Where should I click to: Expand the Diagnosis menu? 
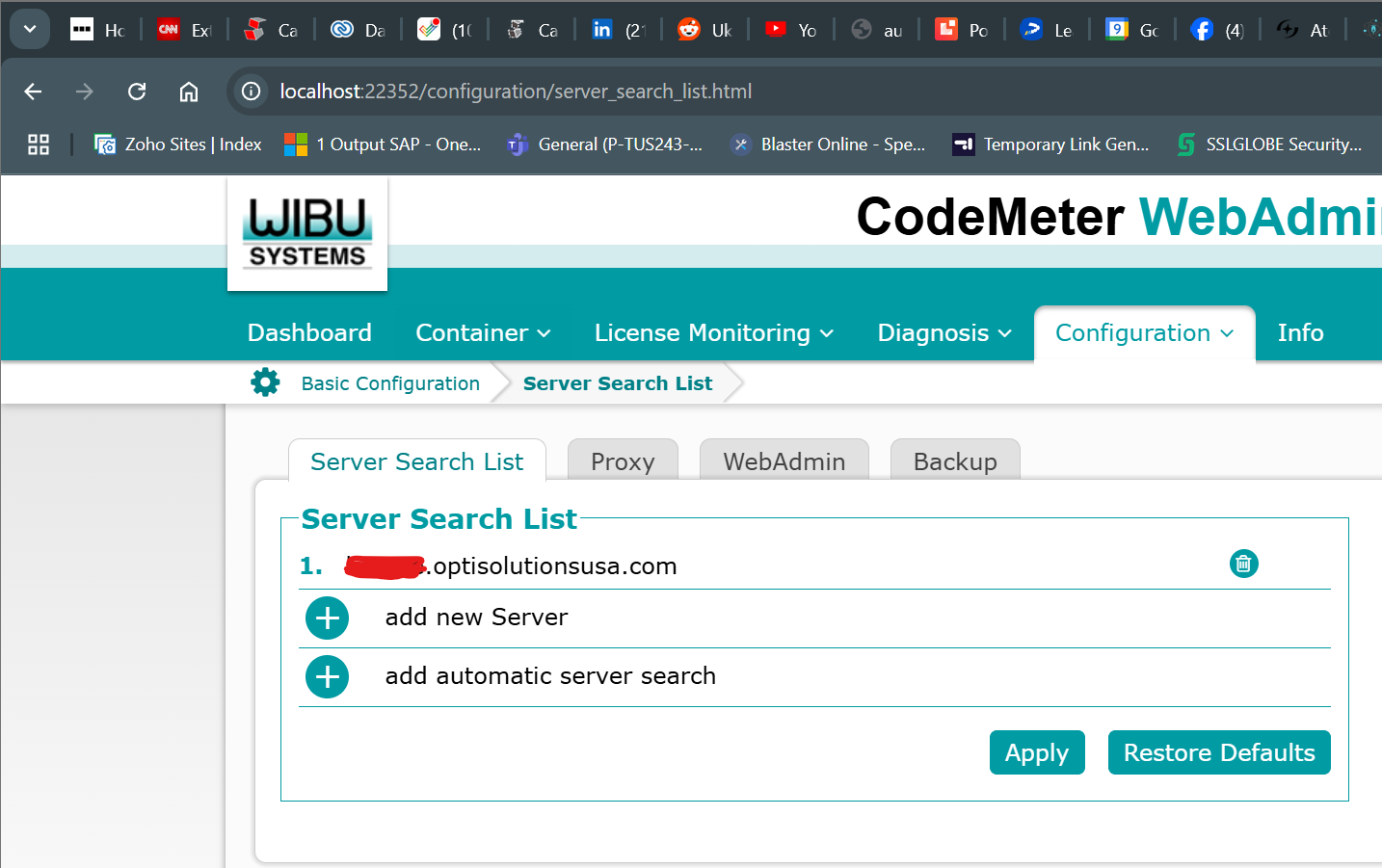[944, 332]
